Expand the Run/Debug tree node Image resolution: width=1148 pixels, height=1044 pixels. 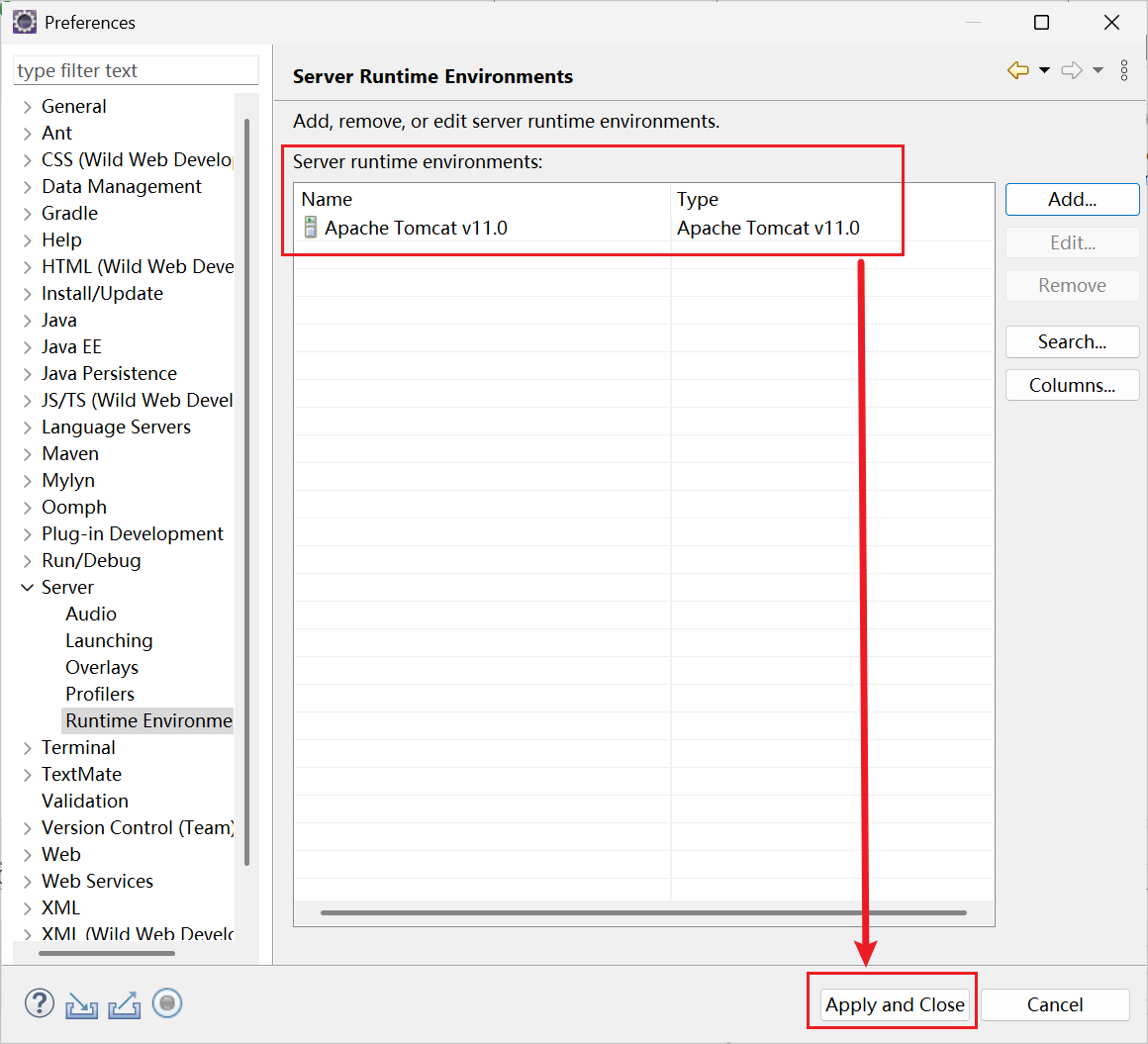(x=27, y=561)
